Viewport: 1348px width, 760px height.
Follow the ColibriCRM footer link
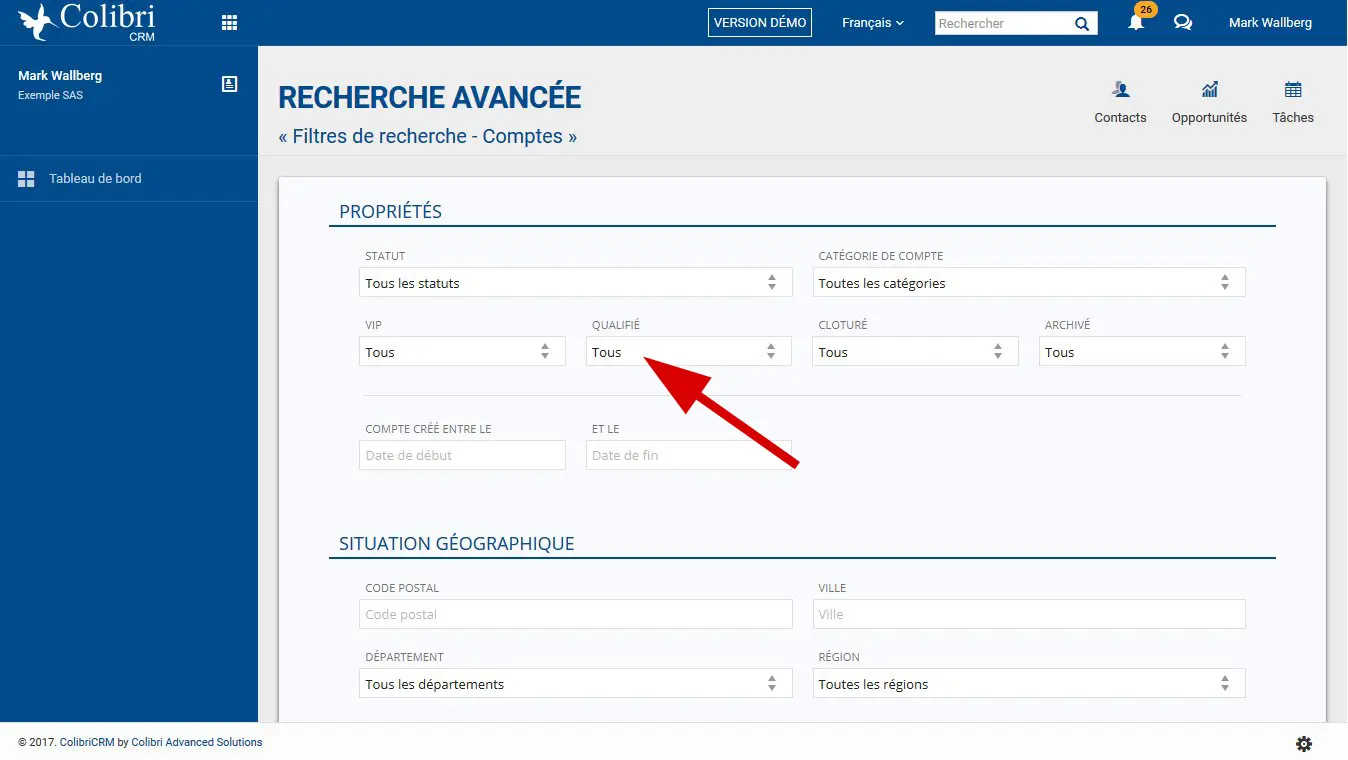pyautogui.click(x=87, y=742)
